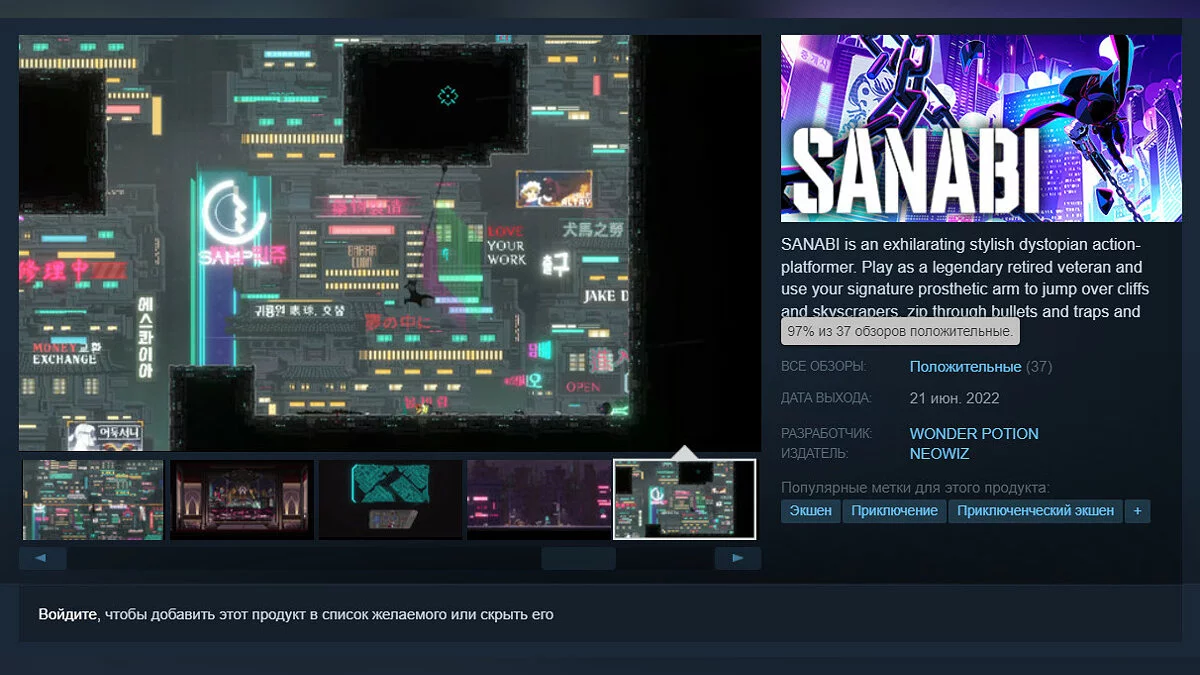Viewport: 1200px width, 675px height.
Task: Select the highlighted fifth thumbnail
Action: click(685, 500)
